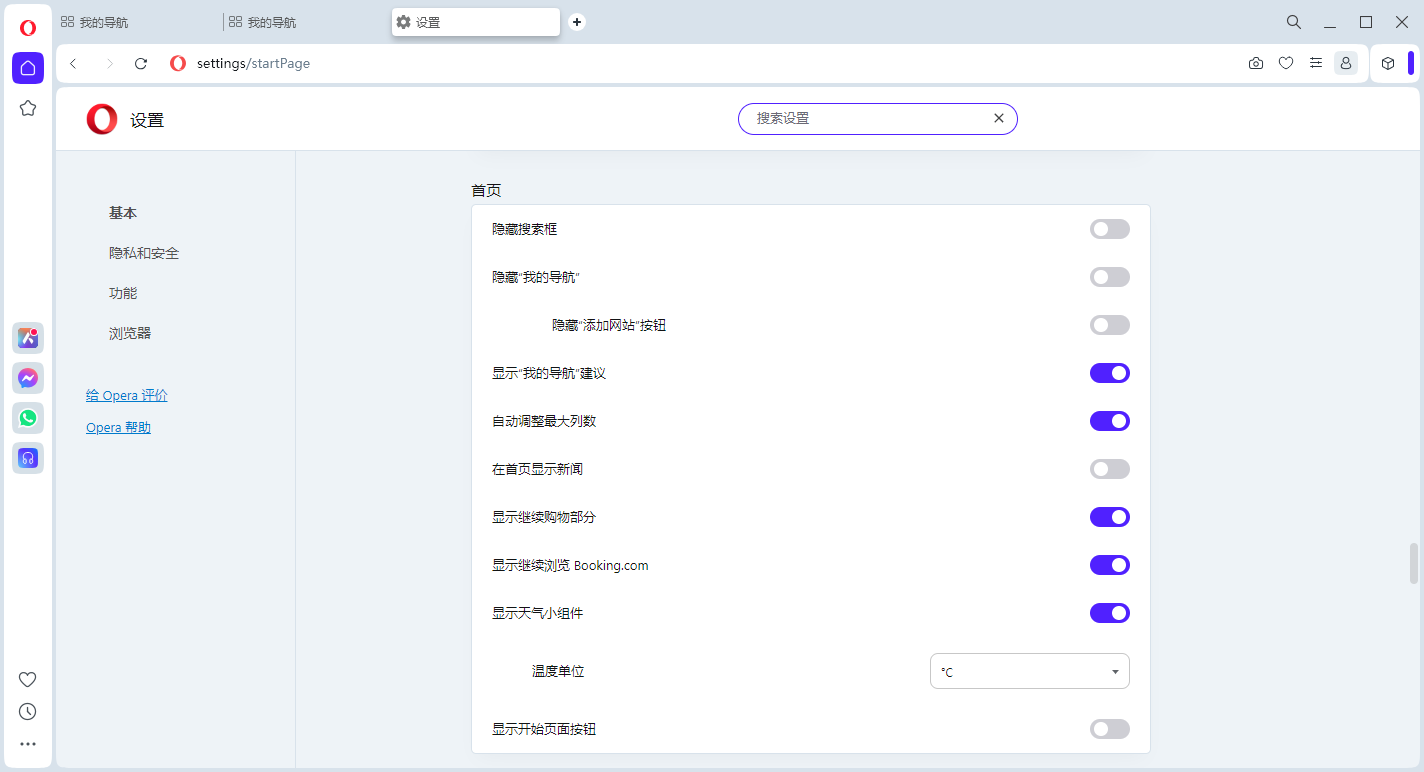Open the 温度单位 dropdown

coord(1030,671)
